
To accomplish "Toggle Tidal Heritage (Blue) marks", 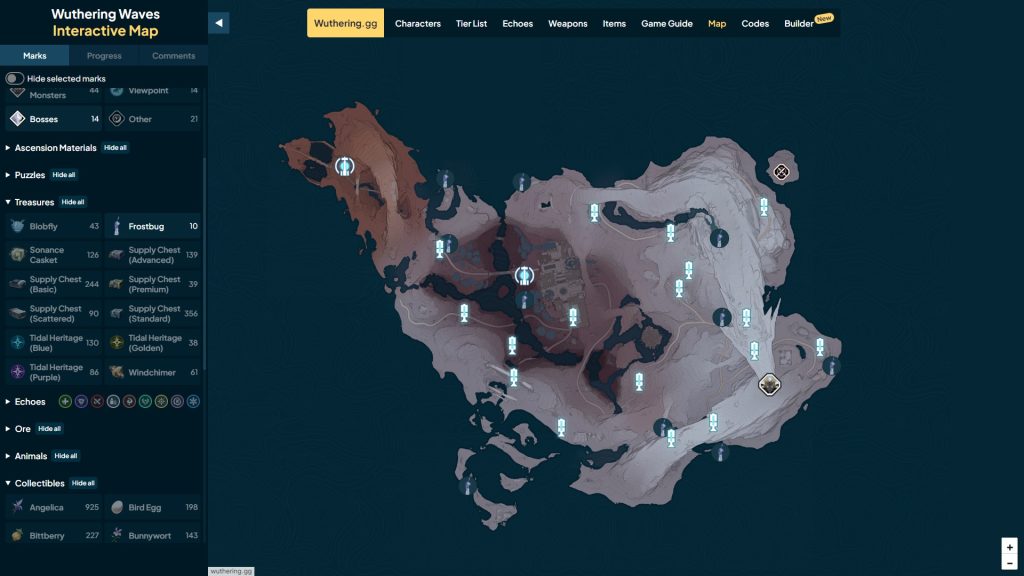I will coord(54,343).
